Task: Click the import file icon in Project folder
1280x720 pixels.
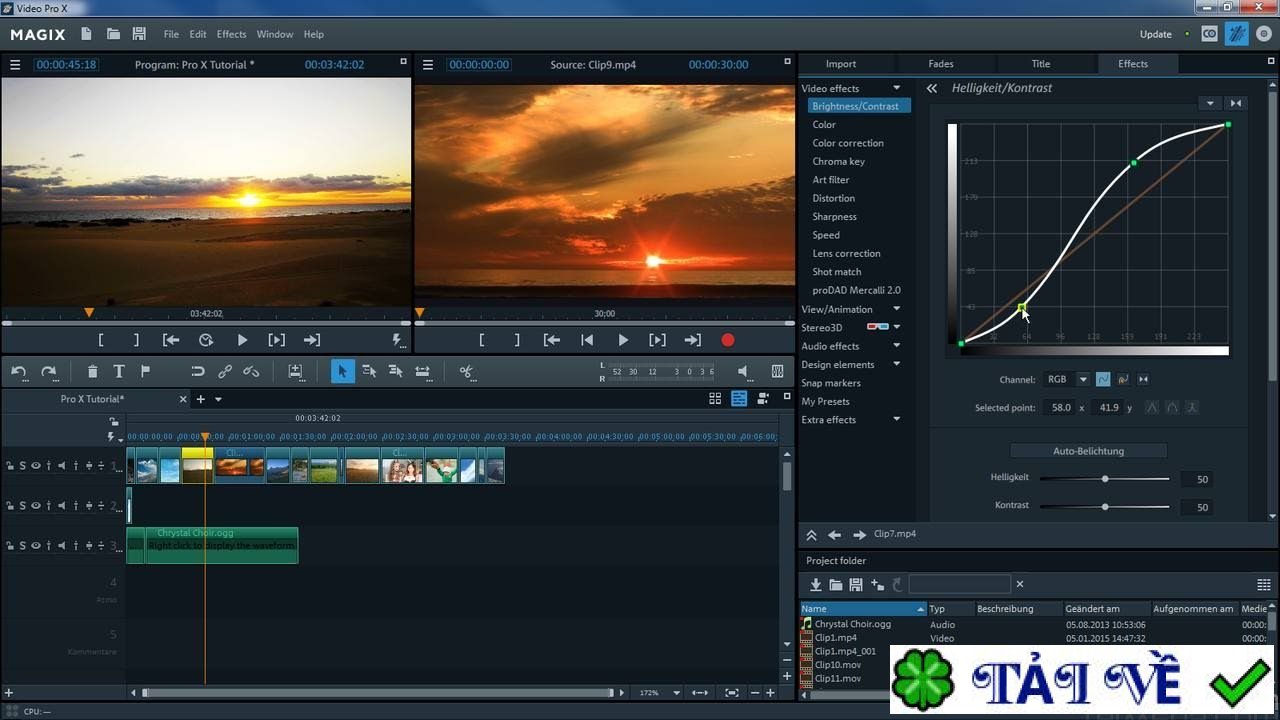Action: [816, 585]
